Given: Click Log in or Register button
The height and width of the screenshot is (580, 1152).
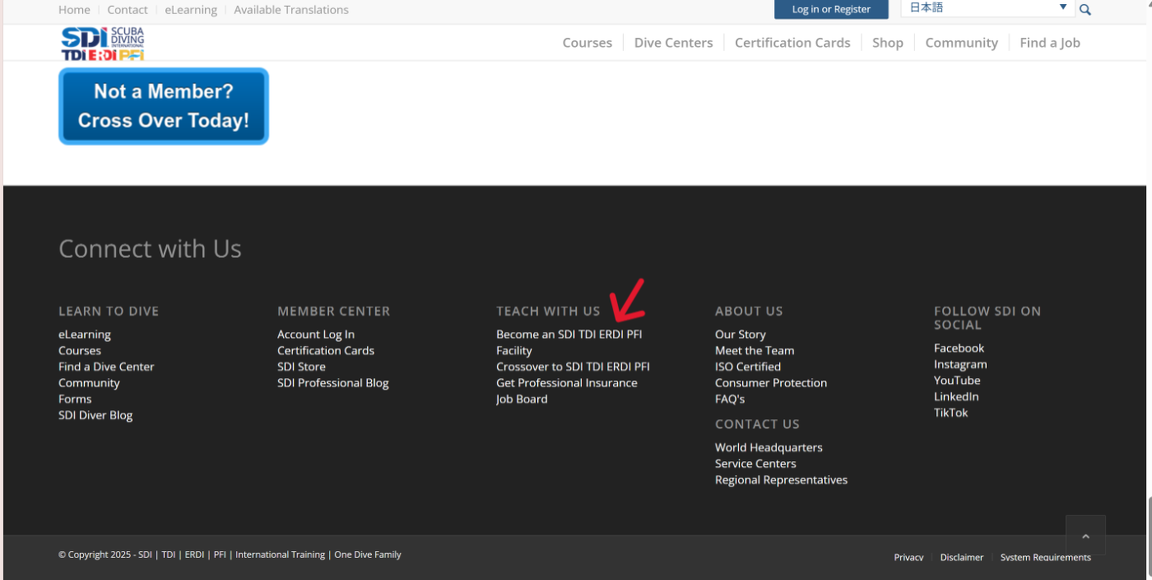Looking at the screenshot, I should [831, 10].
